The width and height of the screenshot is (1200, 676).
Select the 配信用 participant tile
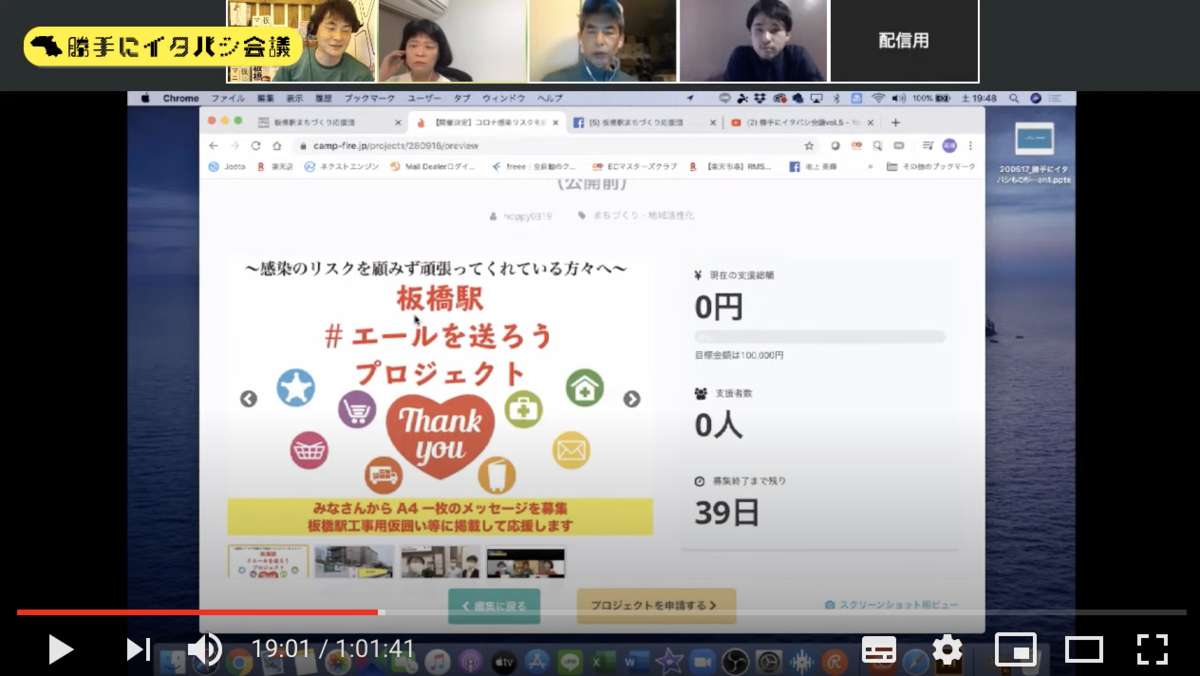904,41
